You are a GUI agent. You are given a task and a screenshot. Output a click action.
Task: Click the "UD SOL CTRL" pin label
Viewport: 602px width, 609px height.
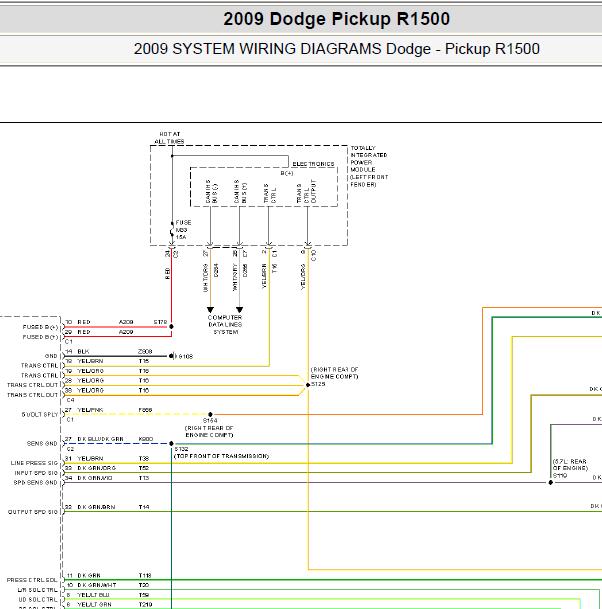pyautogui.click(x=37, y=600)
